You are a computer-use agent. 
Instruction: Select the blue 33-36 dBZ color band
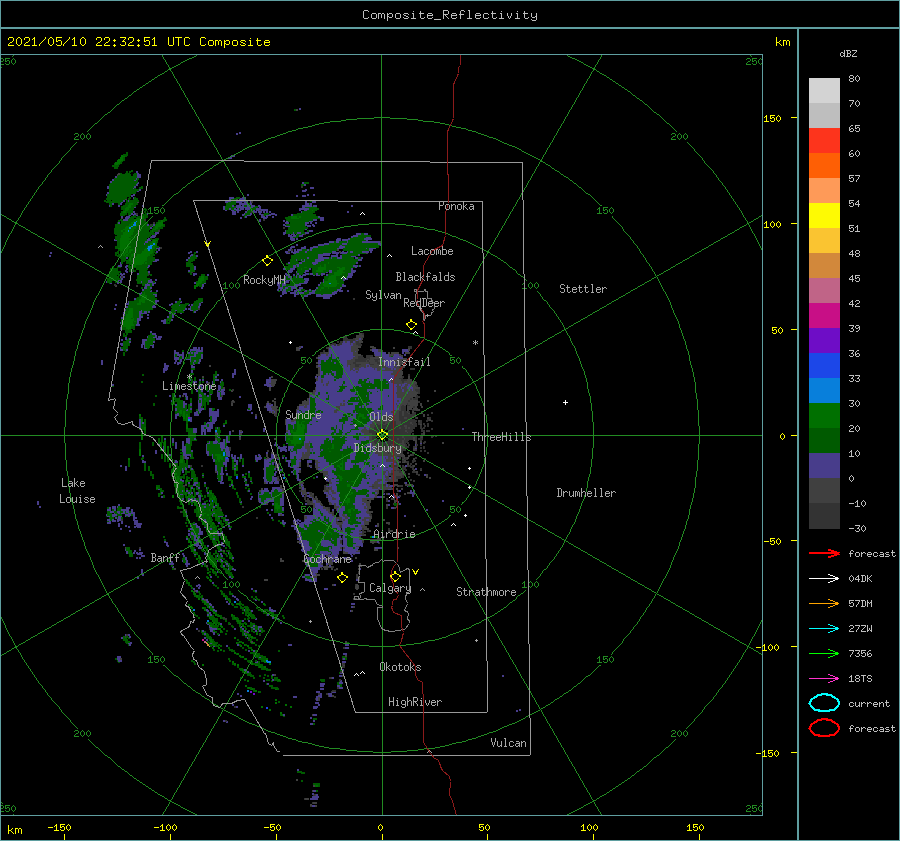click(824, 366)
